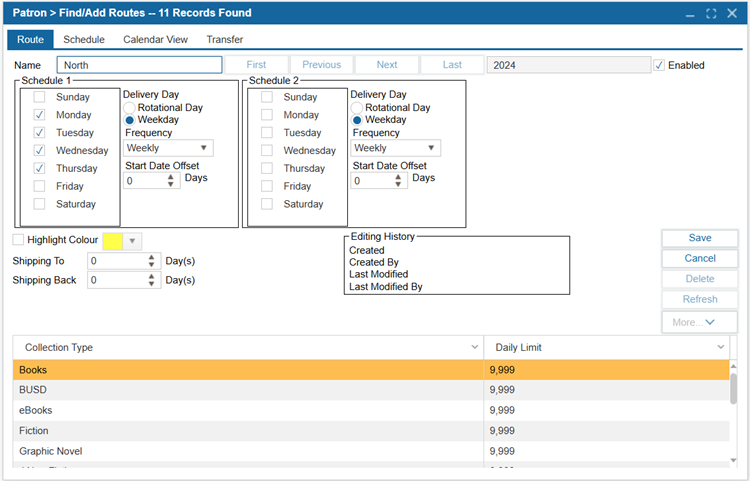Viewport: 750px width, 481px height.
Task: Toggle the Enabled checkbox
Action: click(x=659, y=65)
